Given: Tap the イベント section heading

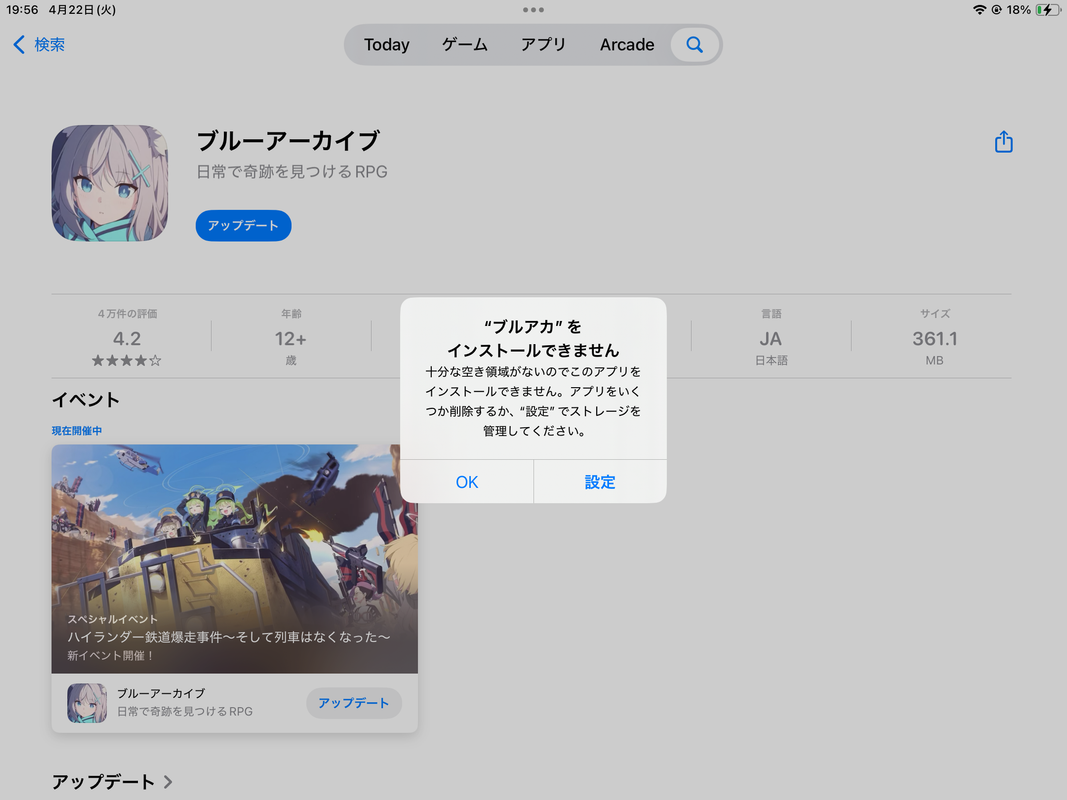Looking at the screenshot, I should pyautogui.click(x=86, y=399).
